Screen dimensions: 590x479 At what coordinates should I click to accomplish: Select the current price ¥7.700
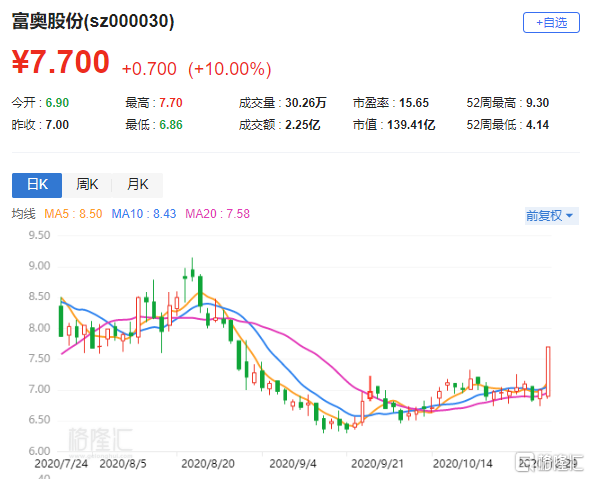click(61, 62)
